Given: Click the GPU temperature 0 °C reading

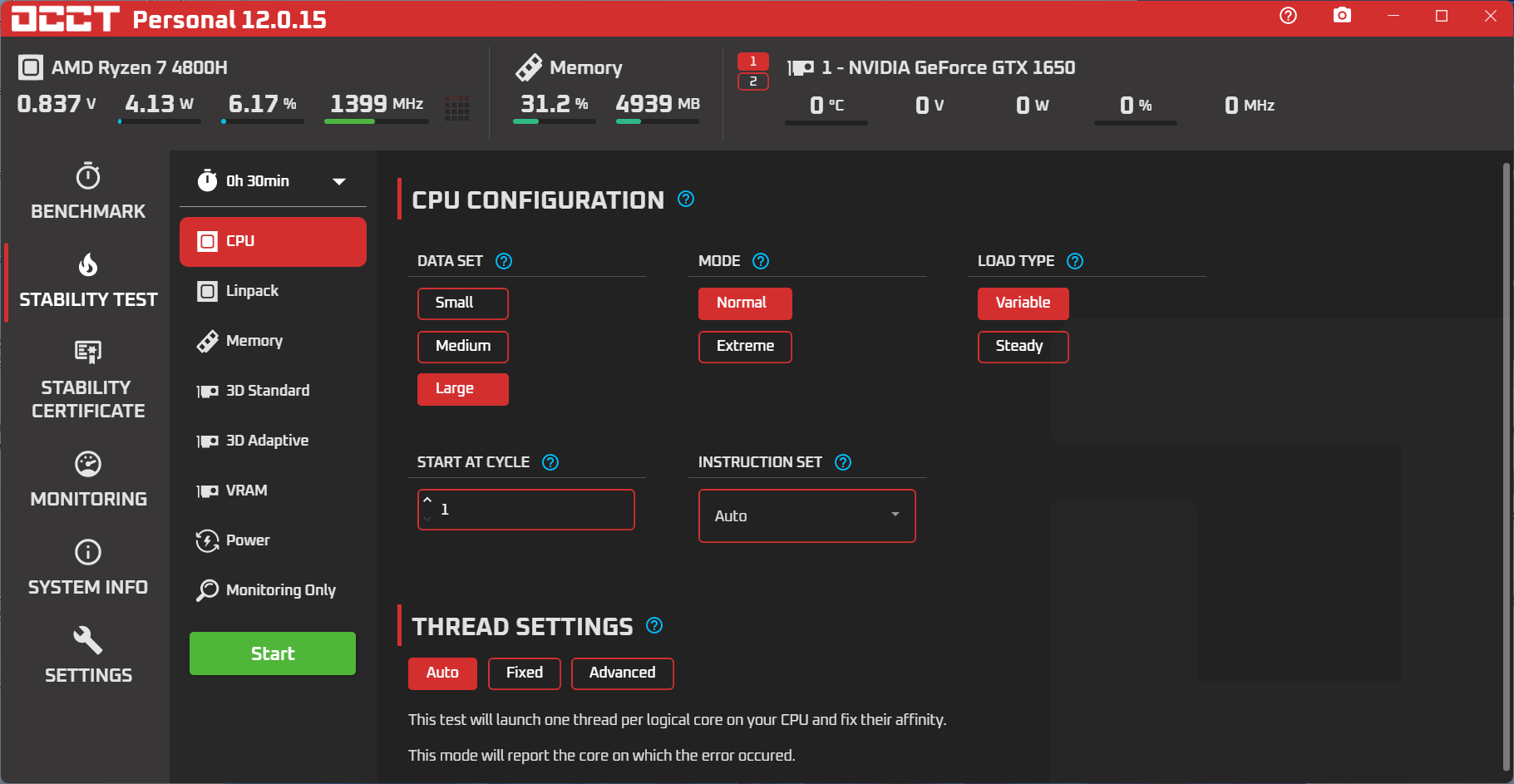Looking at the screenshot, I should (826, 106).
